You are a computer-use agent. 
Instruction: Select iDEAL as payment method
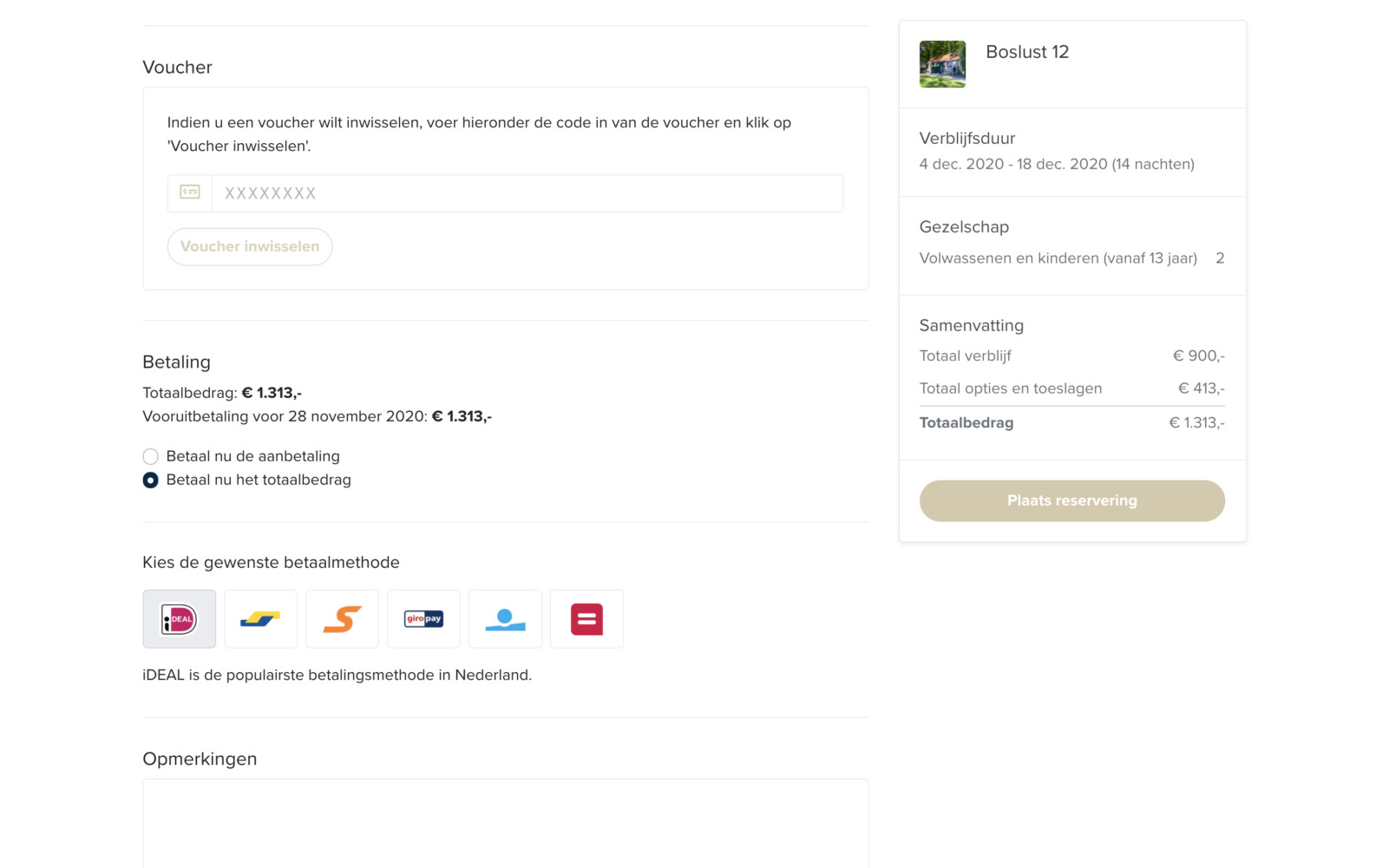180,619
